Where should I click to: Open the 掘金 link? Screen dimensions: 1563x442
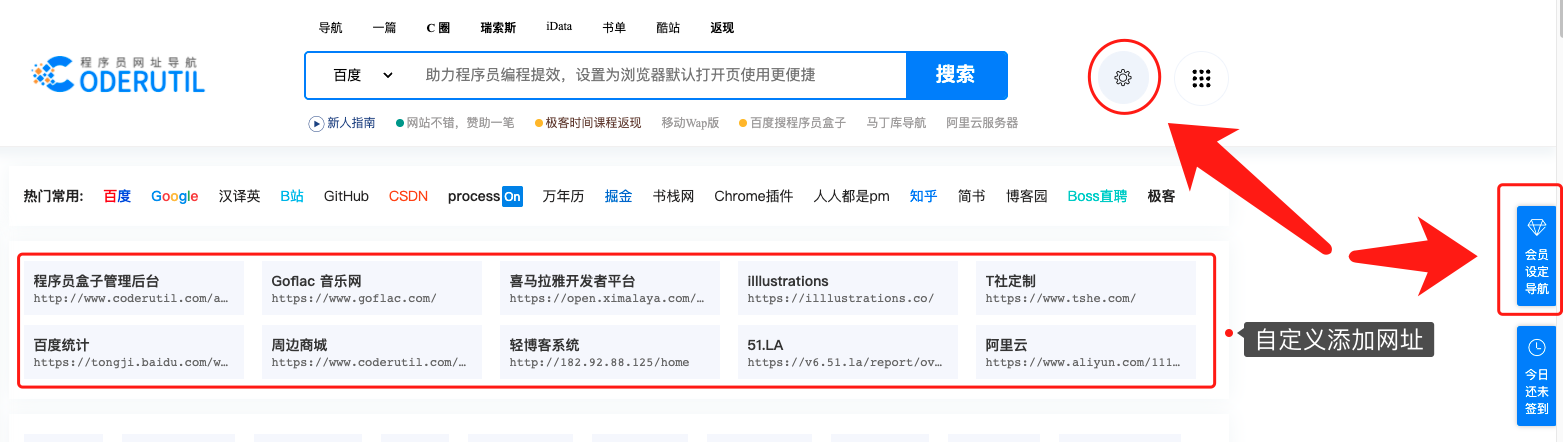point(618,196)
